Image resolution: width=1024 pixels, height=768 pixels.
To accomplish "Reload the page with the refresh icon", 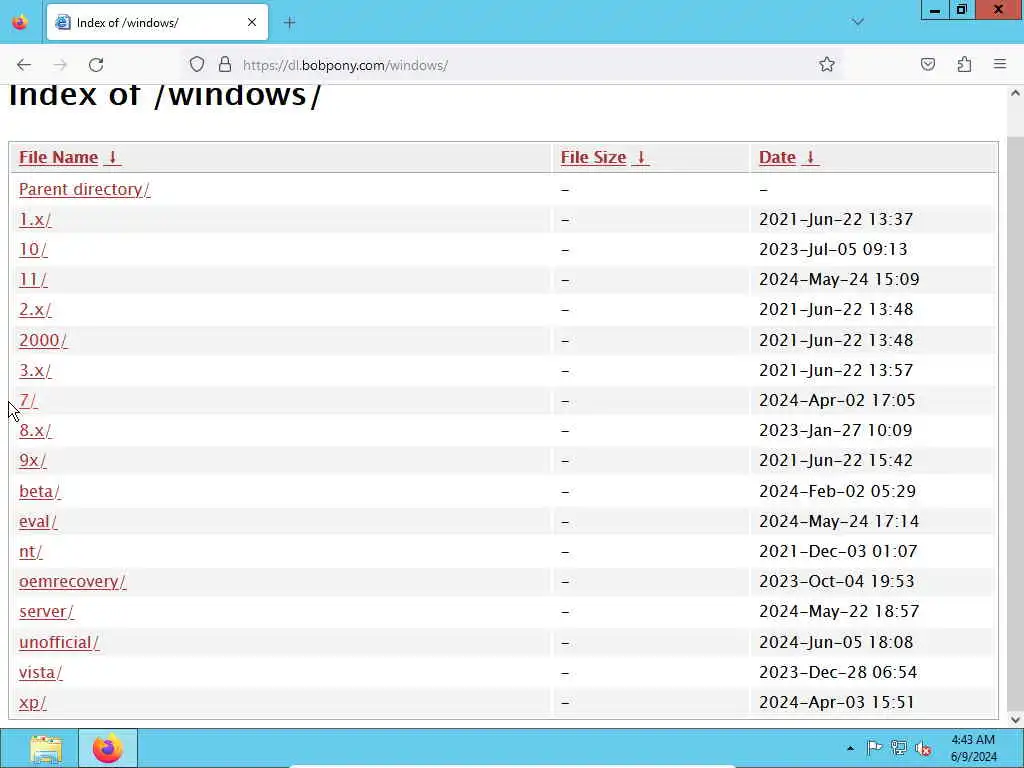I will click(x=96, y=65).
